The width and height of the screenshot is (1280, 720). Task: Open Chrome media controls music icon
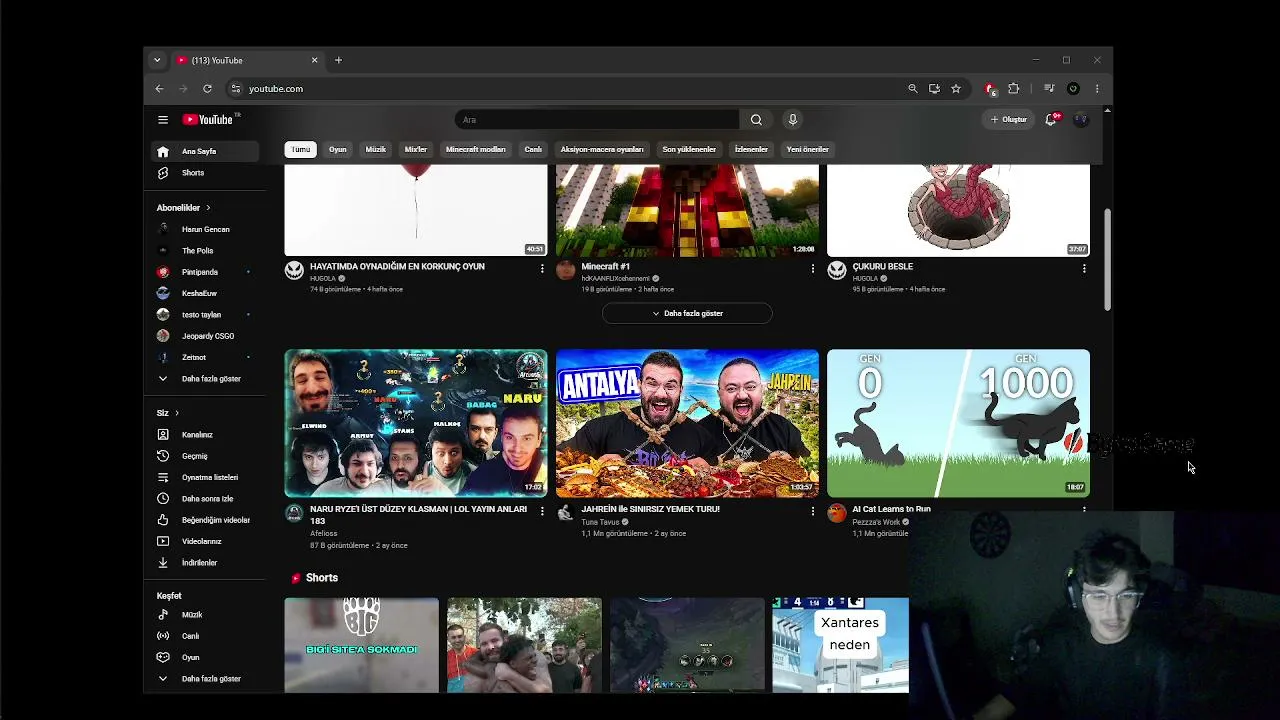[1049, 89]
